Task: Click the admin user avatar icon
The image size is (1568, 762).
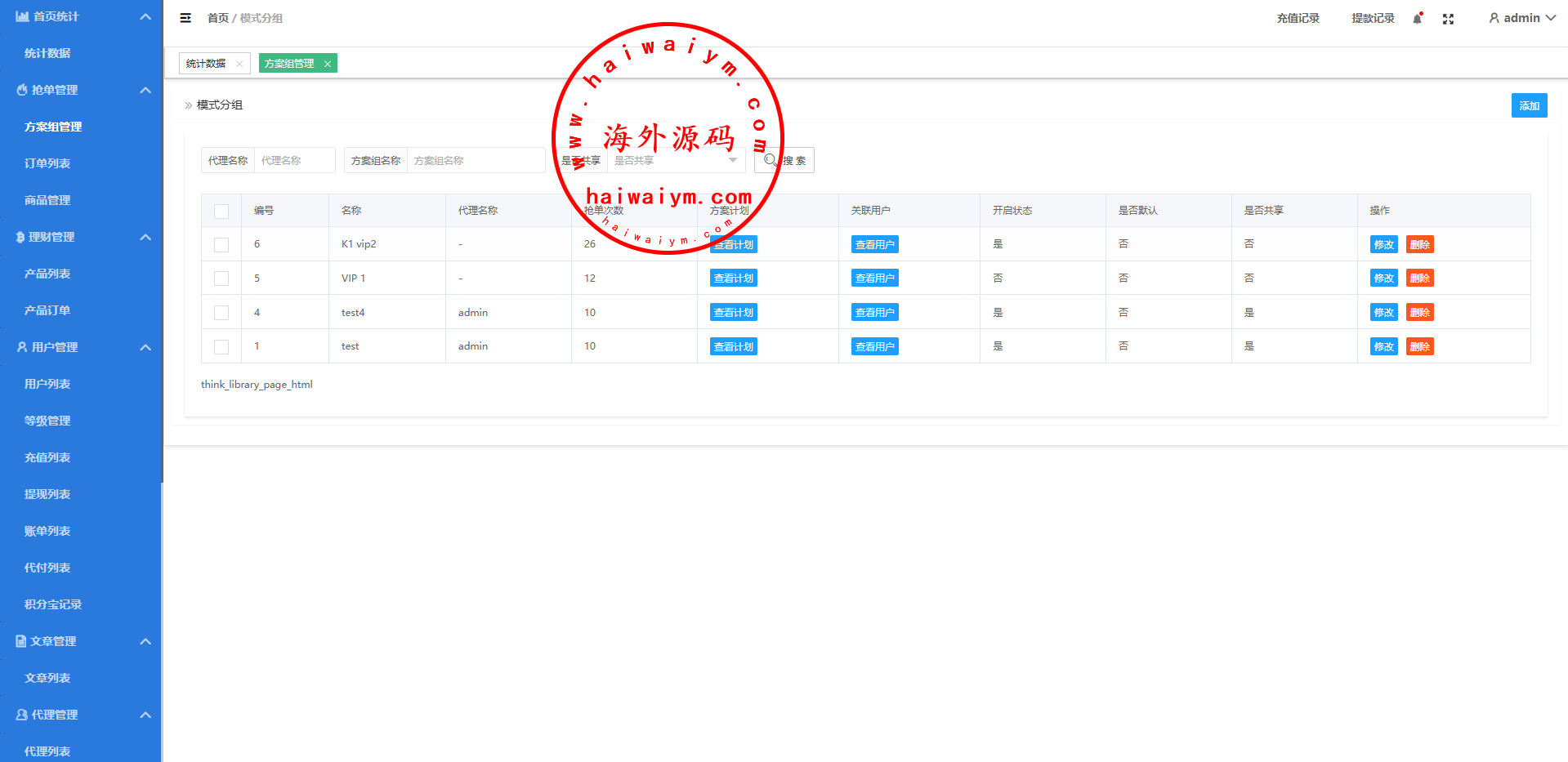Action: (1494, 18)
